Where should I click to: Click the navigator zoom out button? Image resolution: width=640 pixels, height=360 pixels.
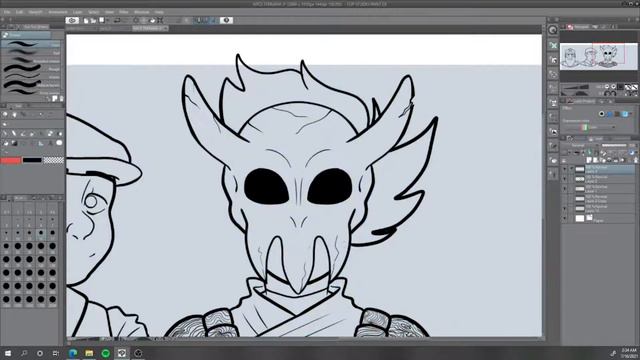[607, 87]
